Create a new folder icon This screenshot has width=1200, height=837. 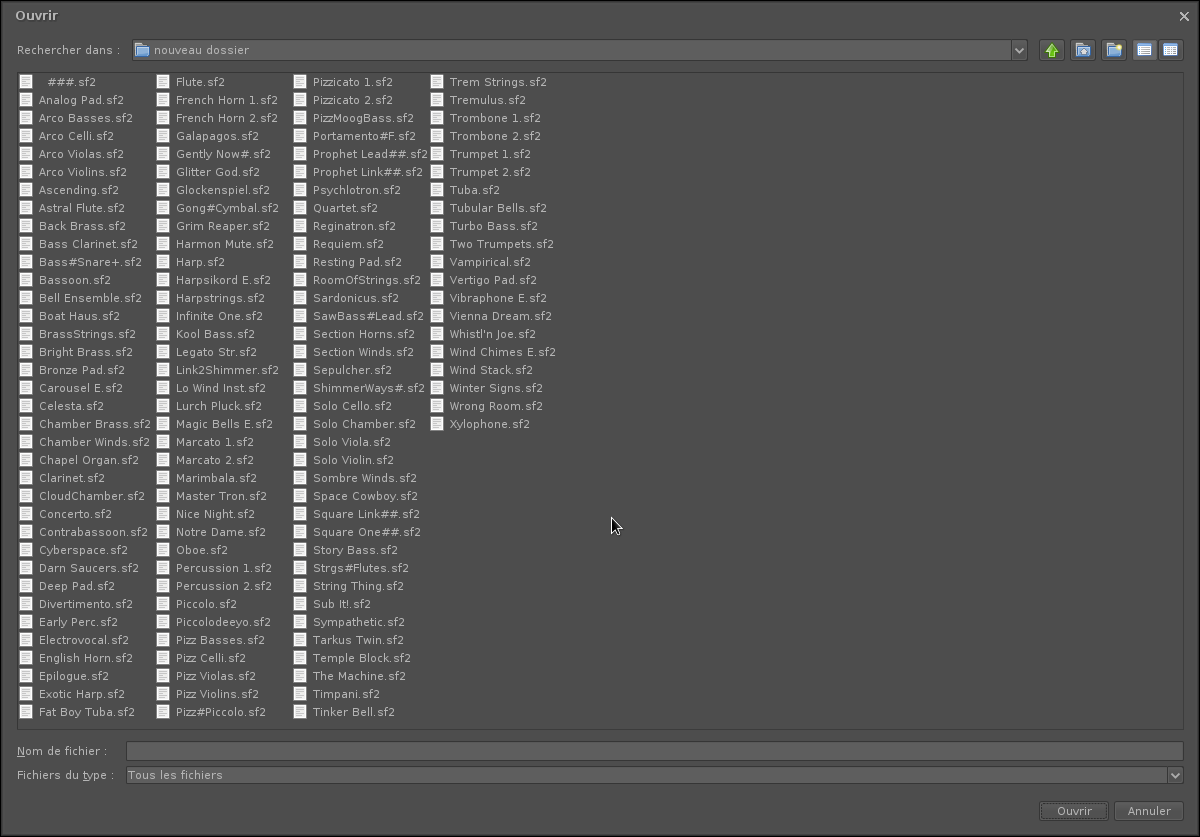(1113, 50)
